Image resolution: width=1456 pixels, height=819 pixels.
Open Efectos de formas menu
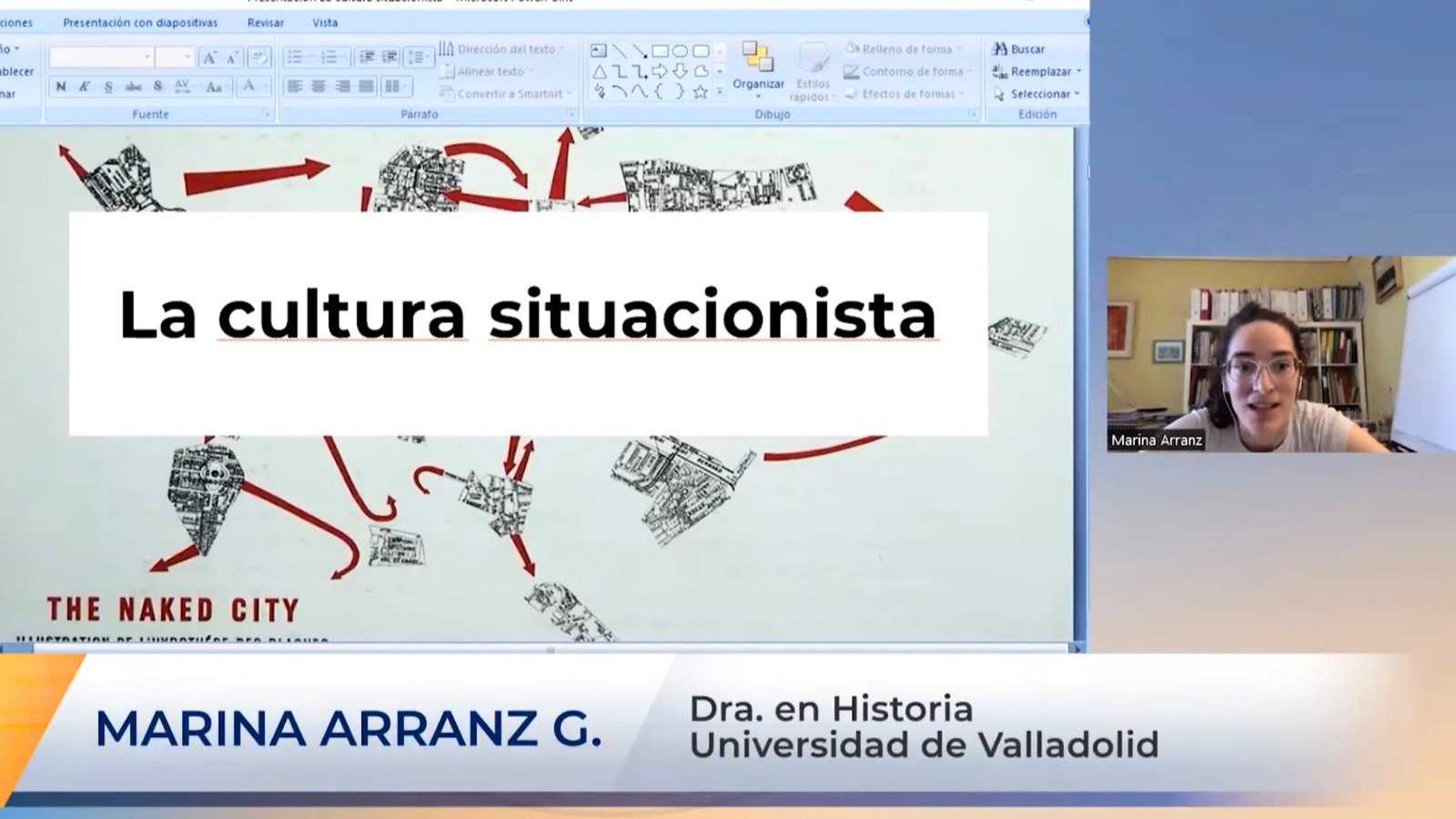coord(904,94)
